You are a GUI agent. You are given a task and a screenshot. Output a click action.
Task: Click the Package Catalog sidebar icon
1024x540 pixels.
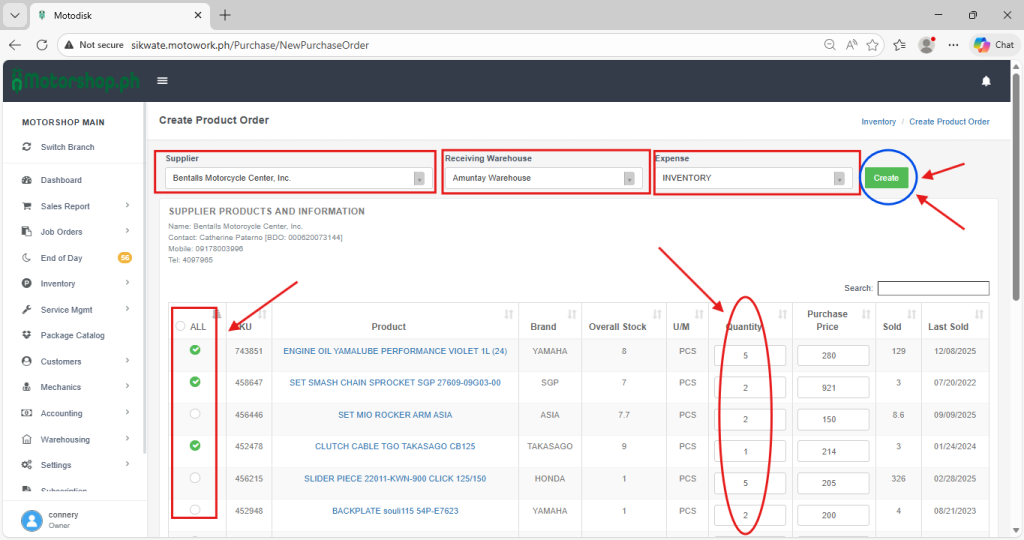[x=27, y=335]
